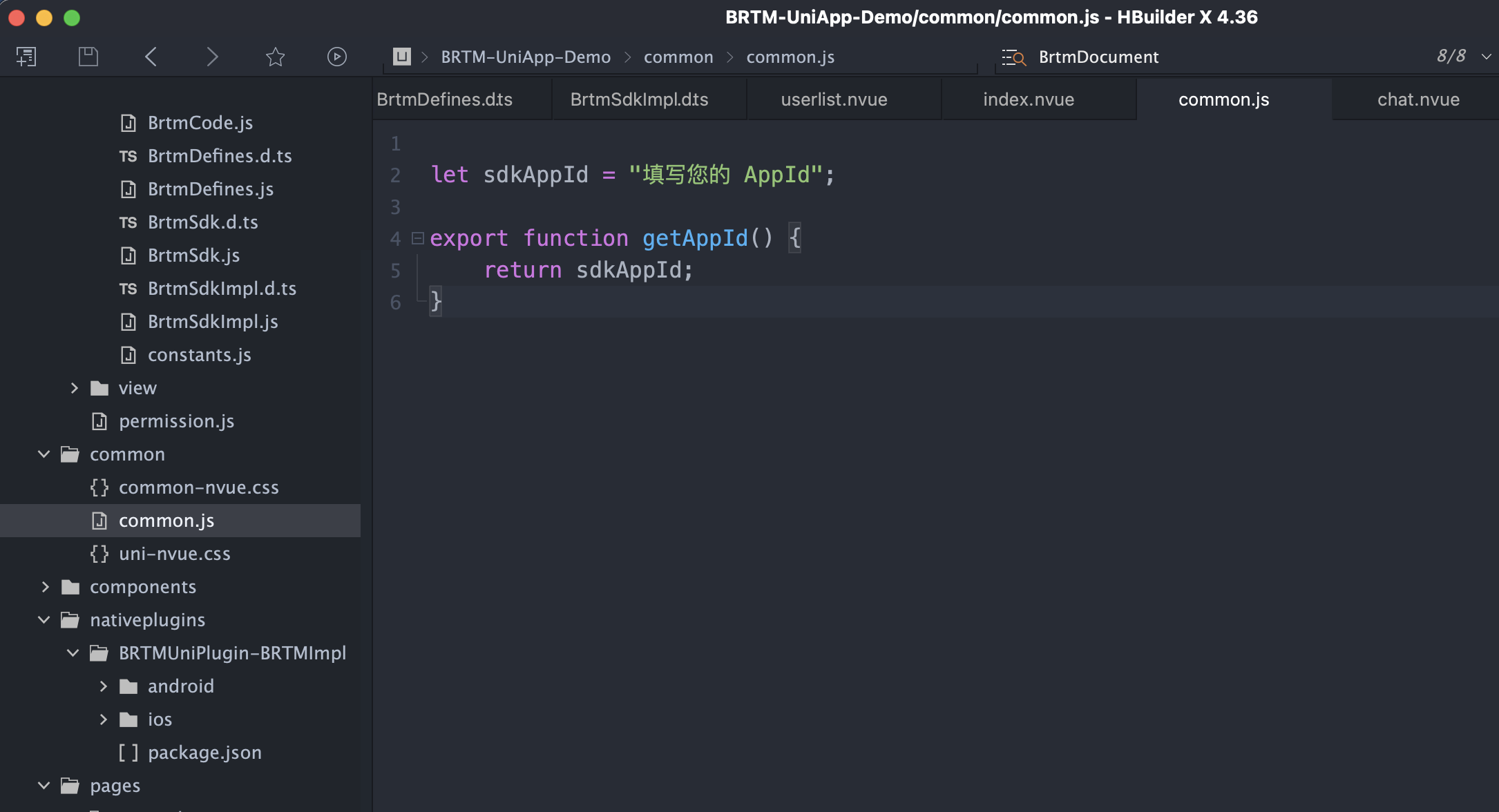Click the braces icon of common-nvue.css
The width and height of the screenshot is (1499, 812).
99,487
